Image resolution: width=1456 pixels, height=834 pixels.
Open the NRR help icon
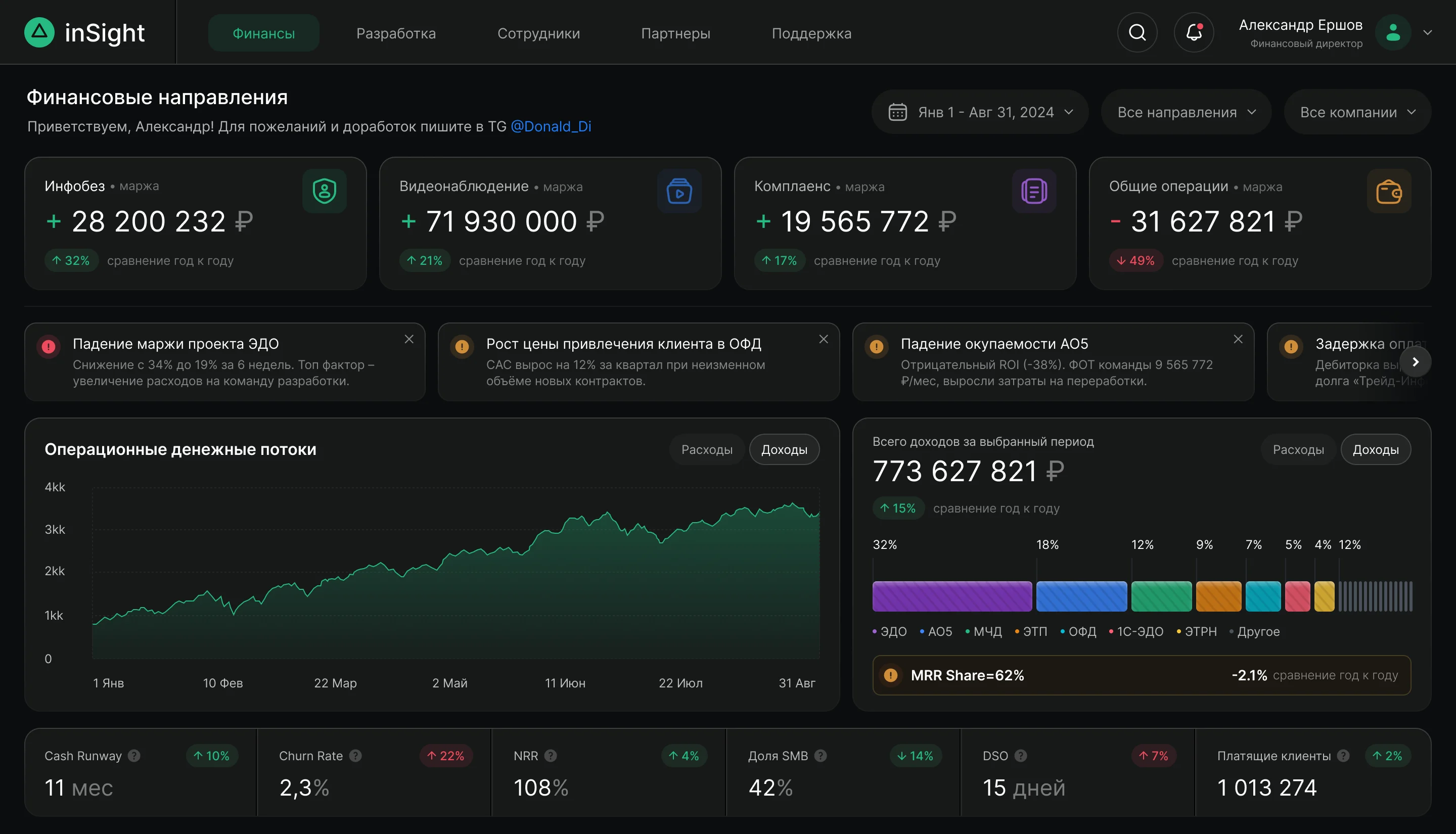[551, 756]
